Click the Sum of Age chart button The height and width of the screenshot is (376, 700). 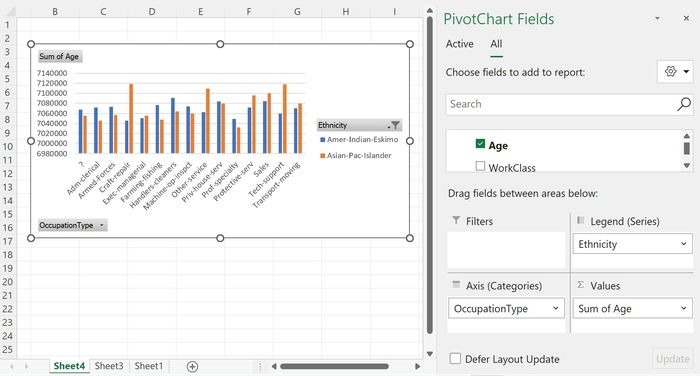59,57
